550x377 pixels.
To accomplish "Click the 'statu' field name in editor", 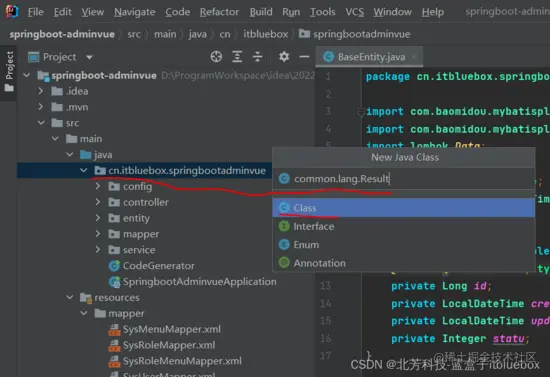I will pos(509,338).
